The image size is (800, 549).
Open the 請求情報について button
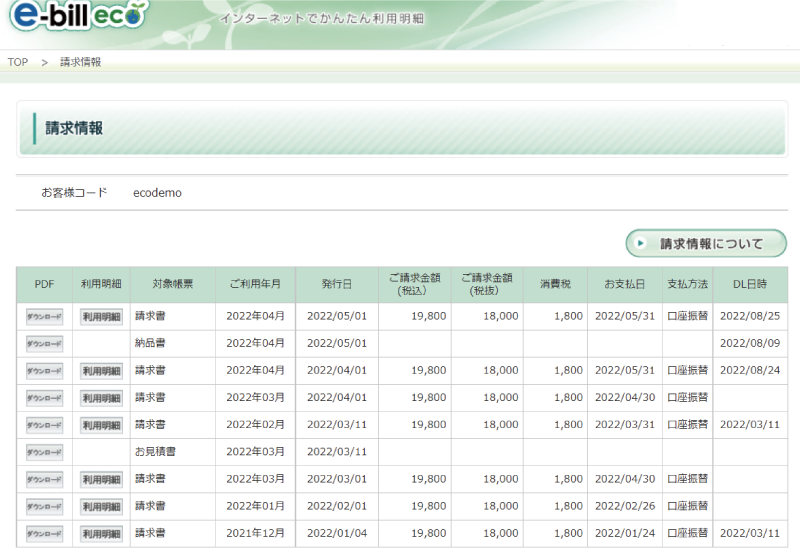706,243
